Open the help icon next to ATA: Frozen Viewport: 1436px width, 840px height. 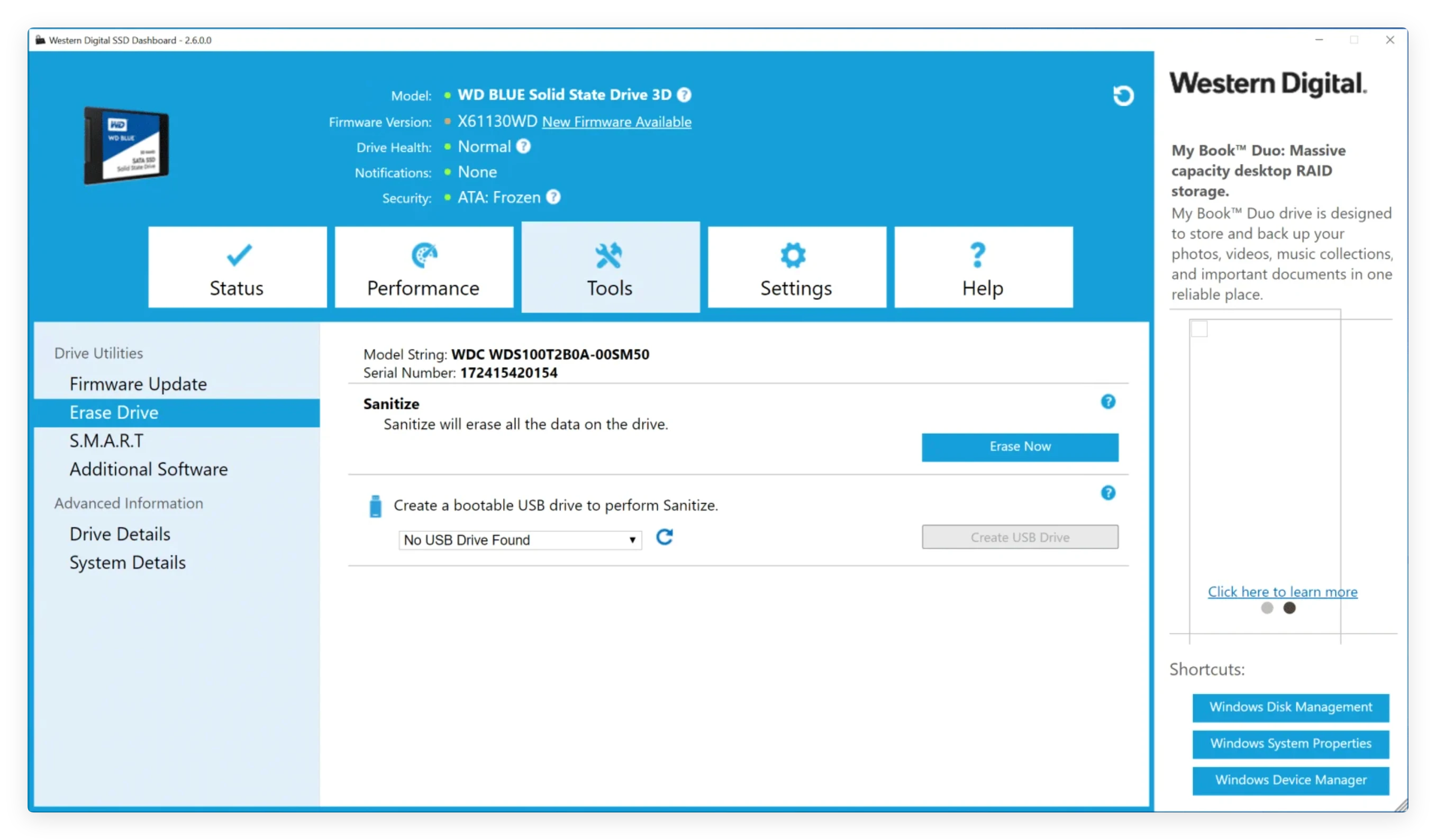coord(553,197)
